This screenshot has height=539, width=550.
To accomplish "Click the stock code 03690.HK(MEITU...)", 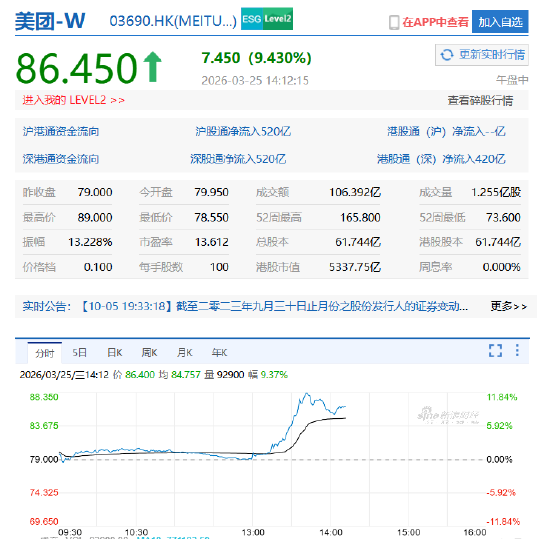I will click(173, 21).
